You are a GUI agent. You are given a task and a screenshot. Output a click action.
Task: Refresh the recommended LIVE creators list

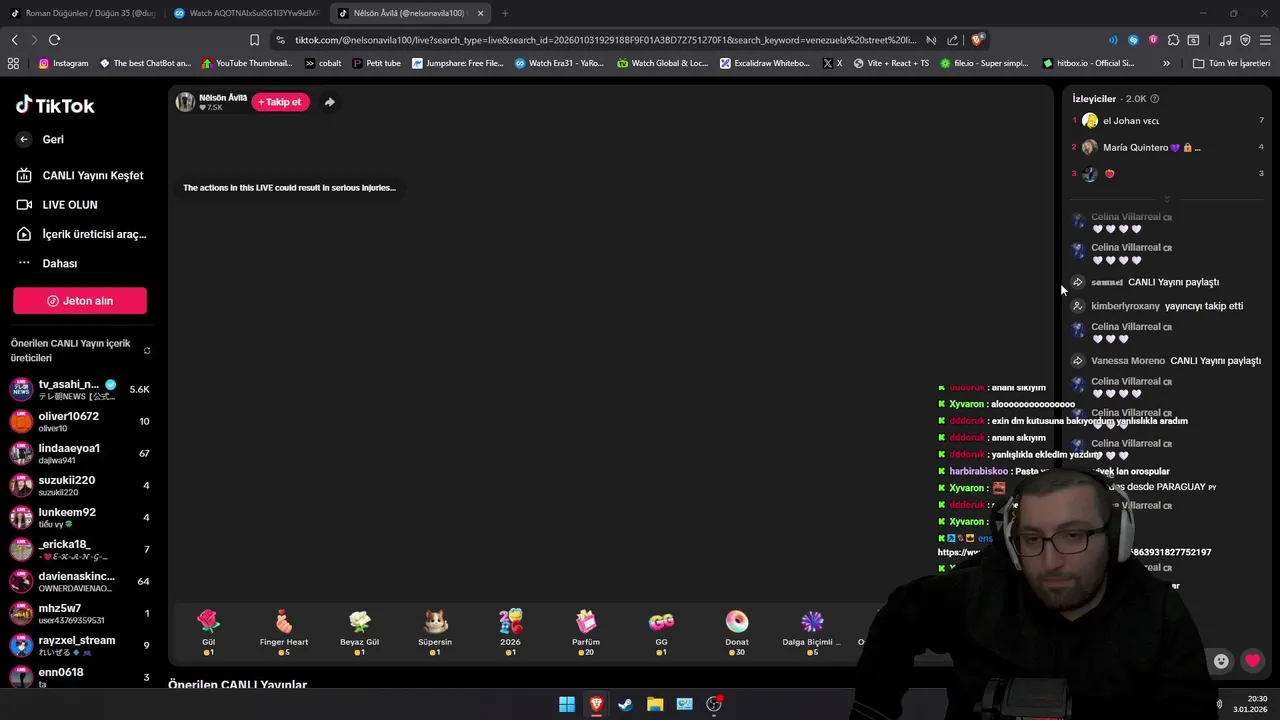pos(147,351)
